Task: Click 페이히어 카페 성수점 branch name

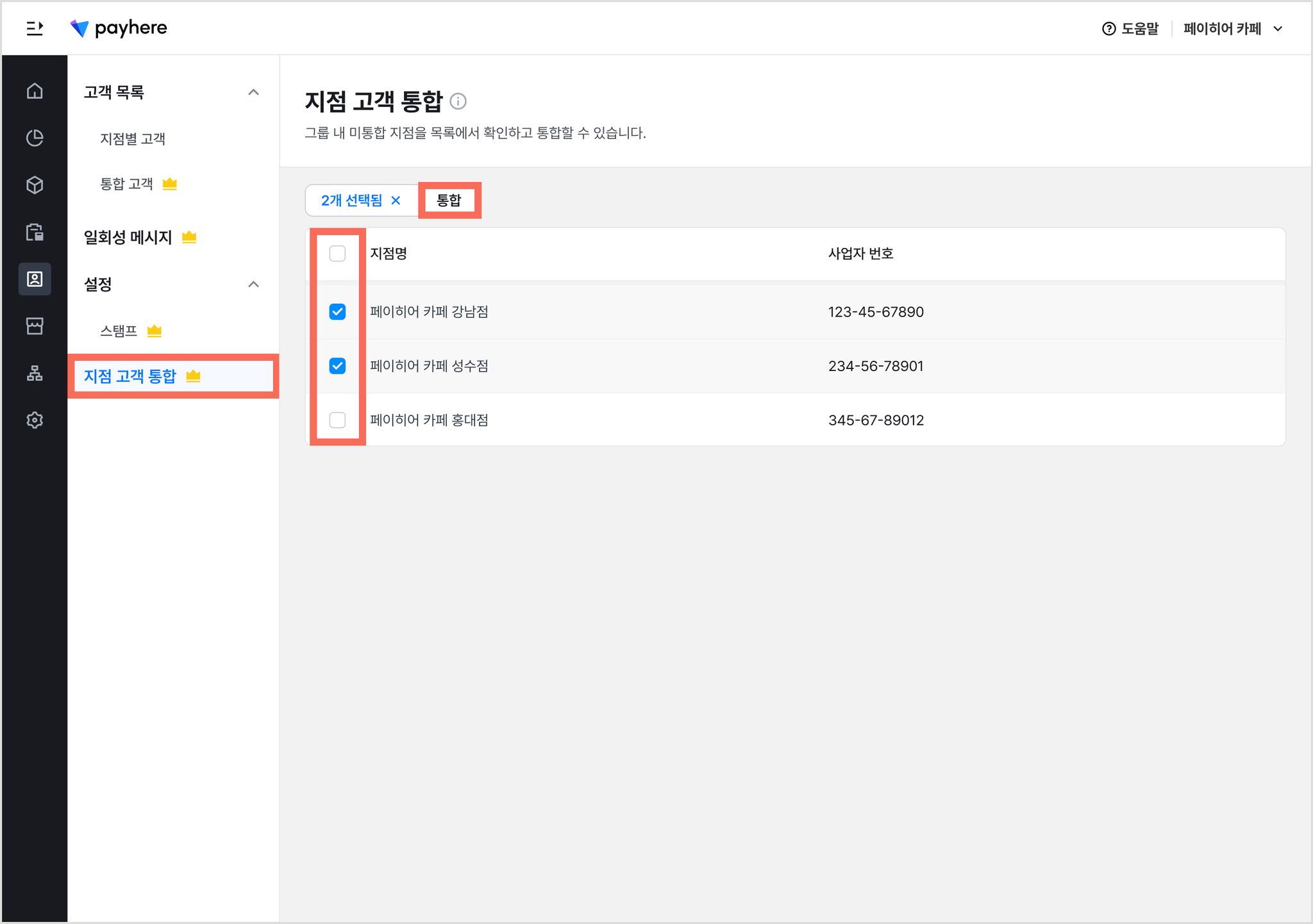Action: point(429,366)
